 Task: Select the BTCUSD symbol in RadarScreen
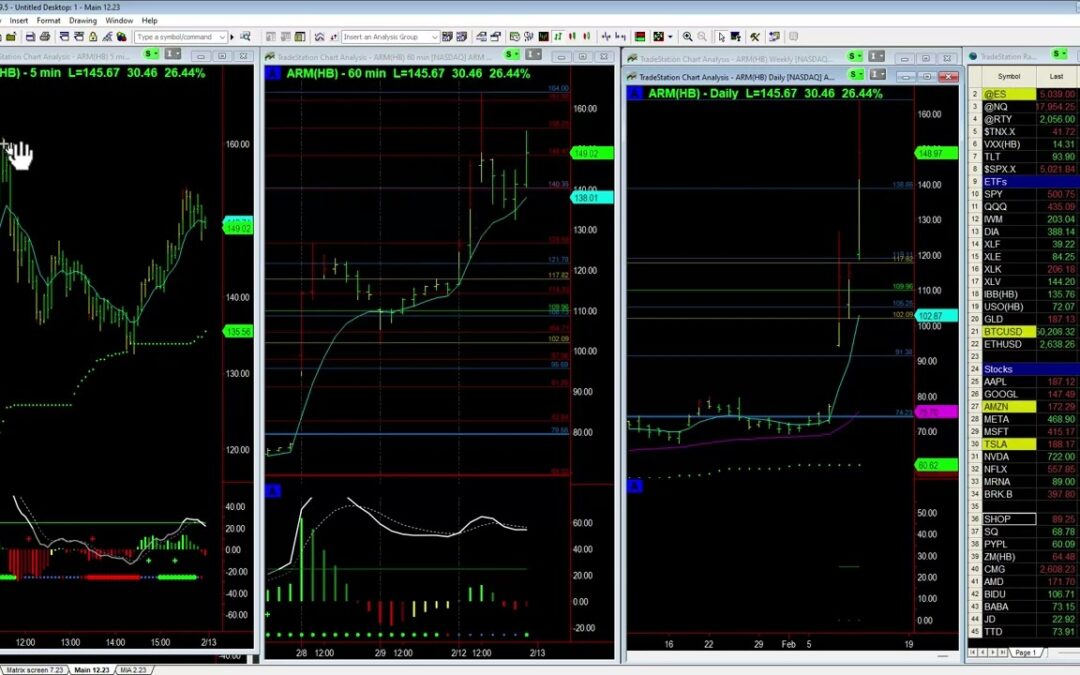(1002, 331)
